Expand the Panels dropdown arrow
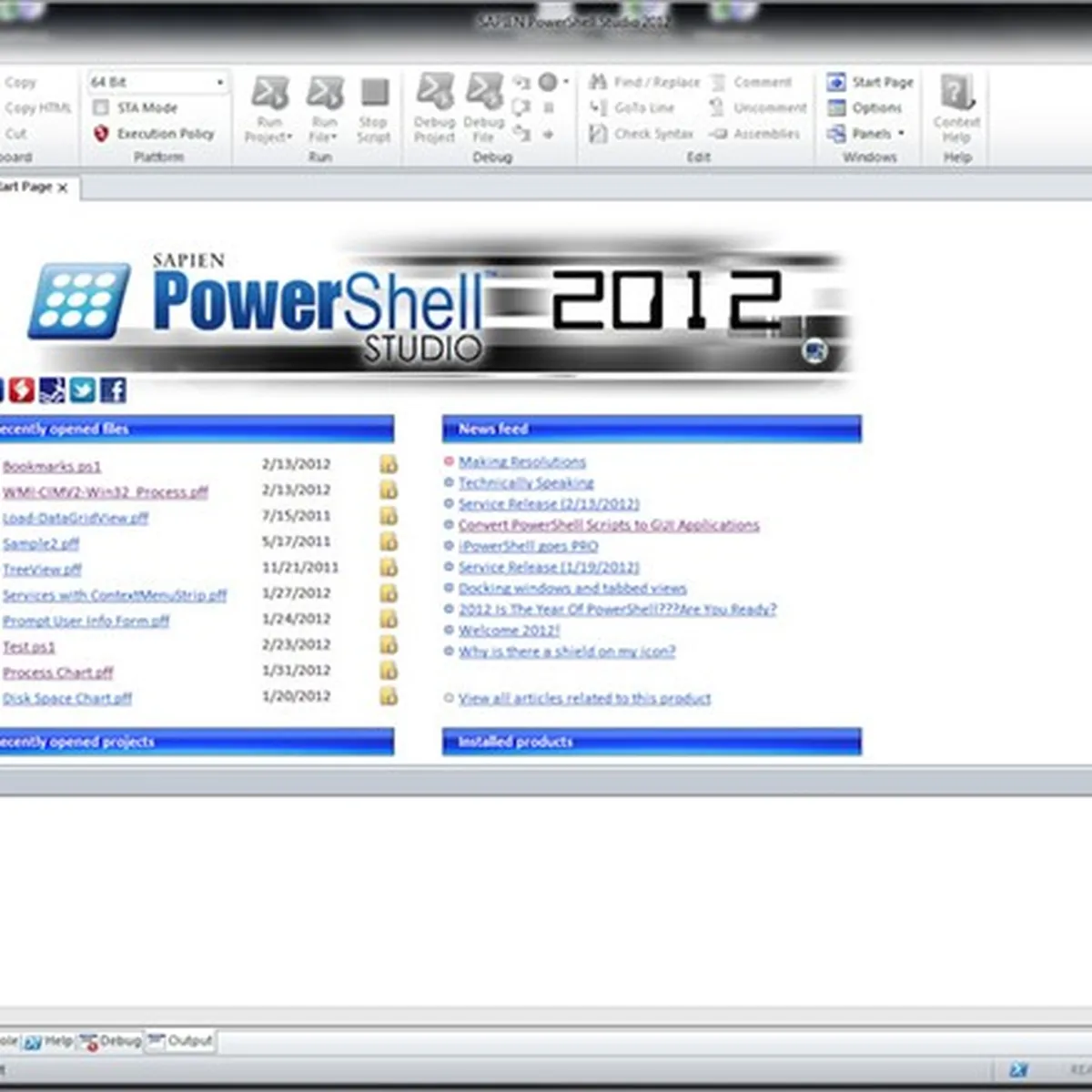This screenshot has width=1092, height=1092. 901,134
